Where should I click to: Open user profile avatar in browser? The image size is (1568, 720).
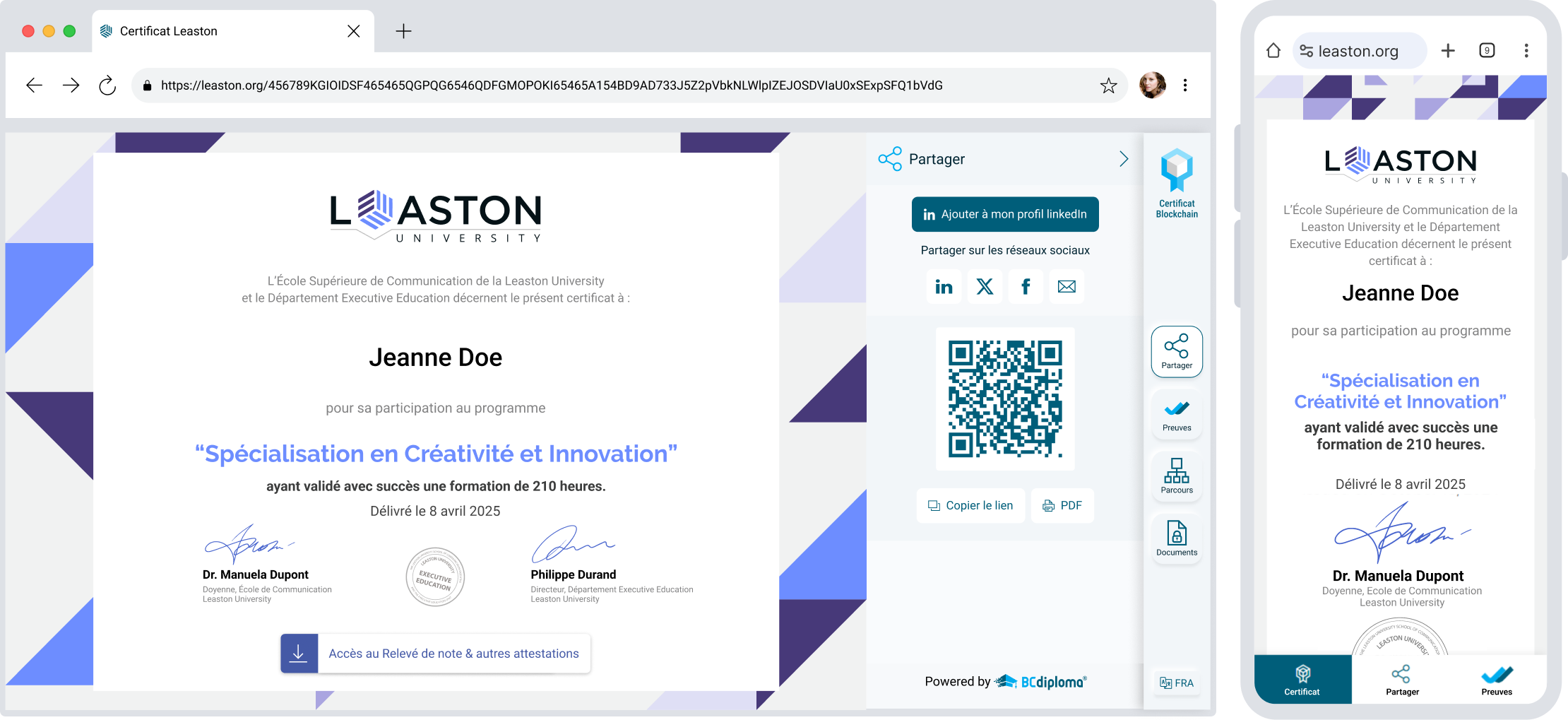1153,85
